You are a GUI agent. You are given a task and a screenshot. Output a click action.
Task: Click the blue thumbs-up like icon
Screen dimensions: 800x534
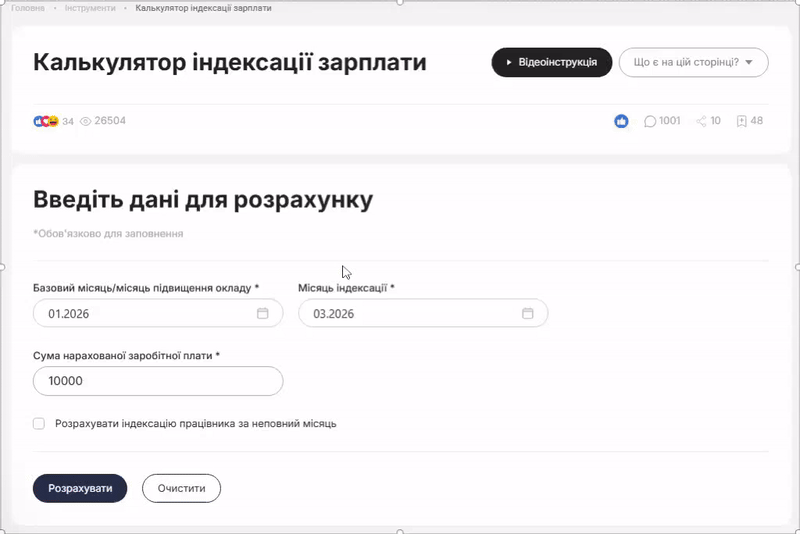(x=621, y=121)
